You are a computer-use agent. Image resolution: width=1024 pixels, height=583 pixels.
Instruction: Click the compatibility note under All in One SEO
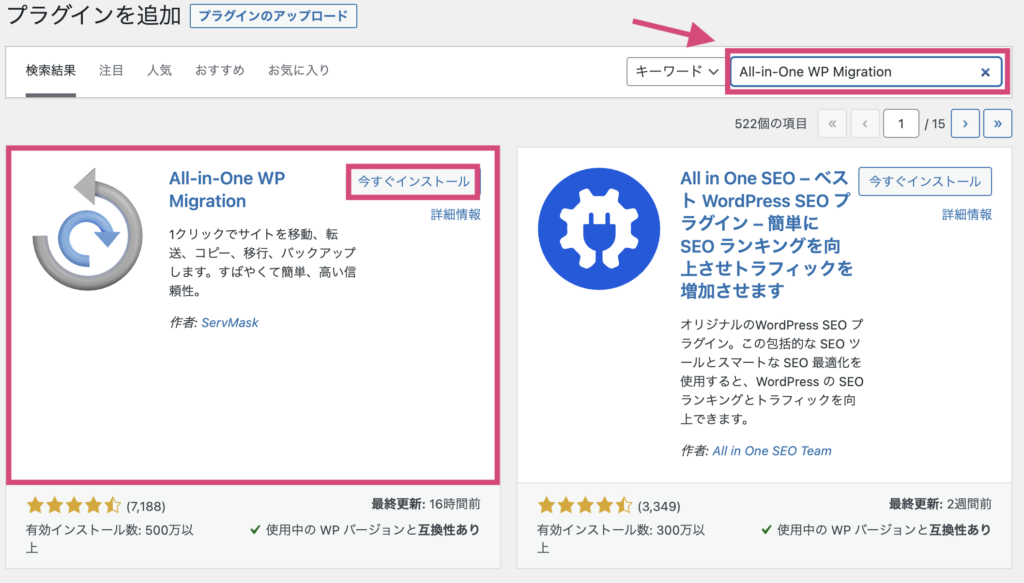click(x=876, y=529)
